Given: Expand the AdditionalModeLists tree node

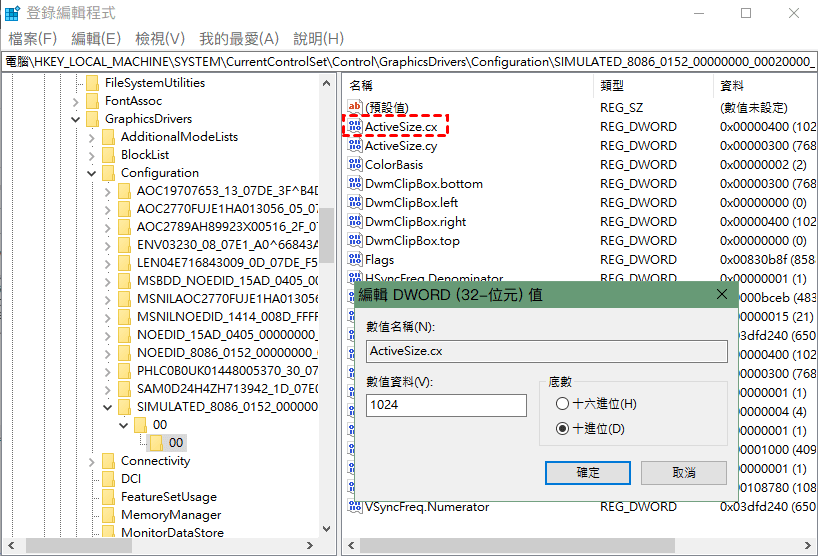Looking at the screenshot, I should point(92,138).
